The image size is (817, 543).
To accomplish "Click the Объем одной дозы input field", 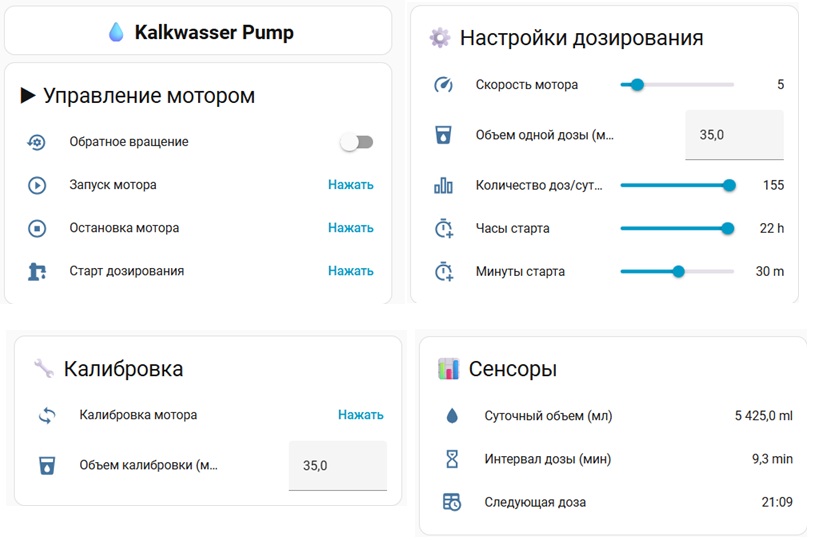I will click(x=733, y=135).
